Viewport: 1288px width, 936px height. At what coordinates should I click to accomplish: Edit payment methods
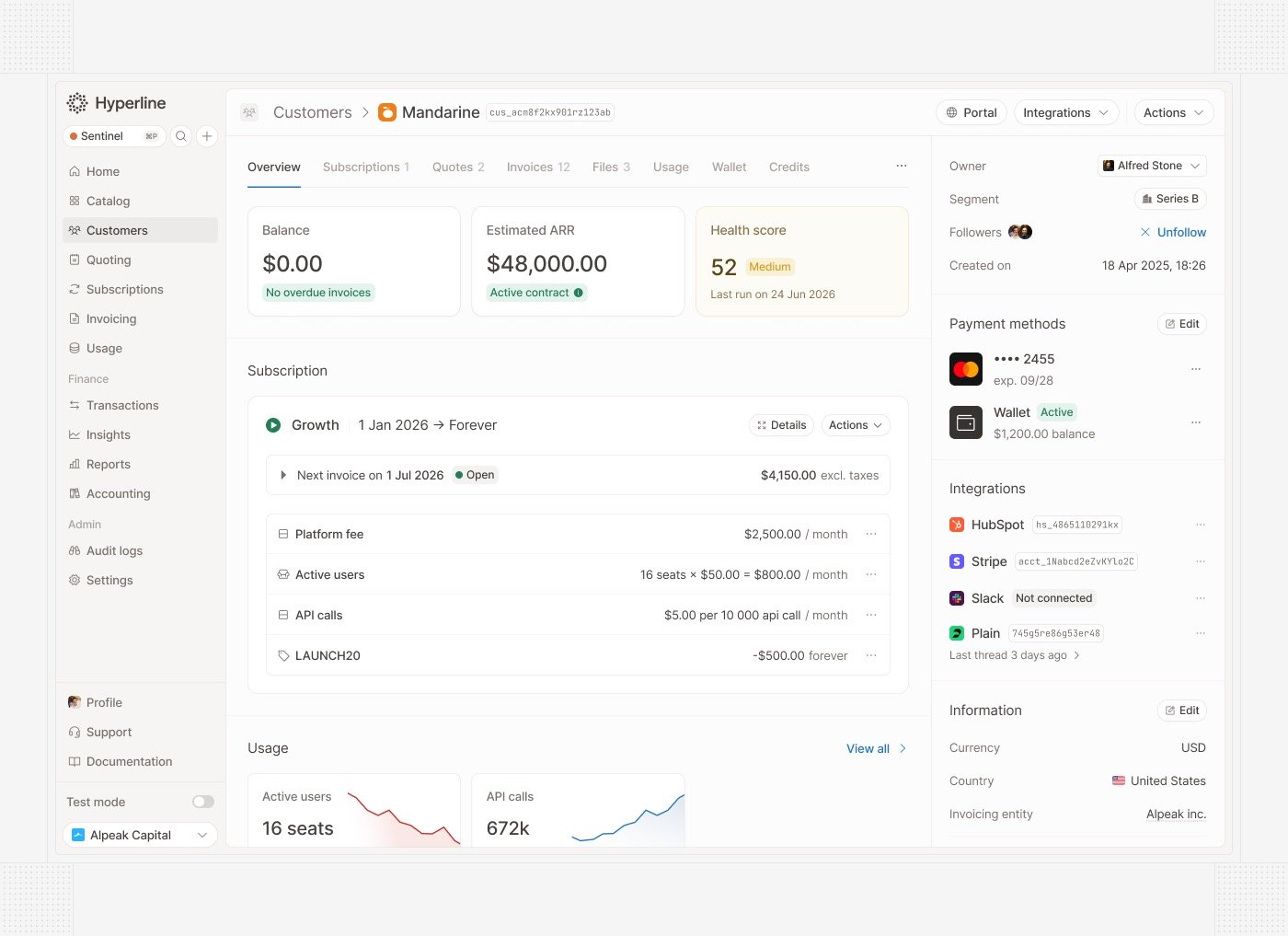coord(1182,324)
